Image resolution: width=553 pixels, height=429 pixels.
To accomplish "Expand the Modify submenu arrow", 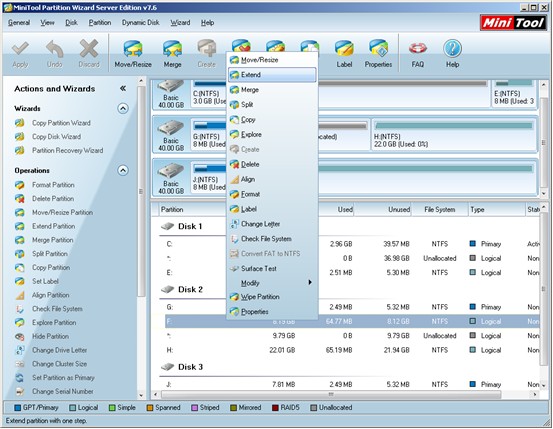I will coord(310,283).
